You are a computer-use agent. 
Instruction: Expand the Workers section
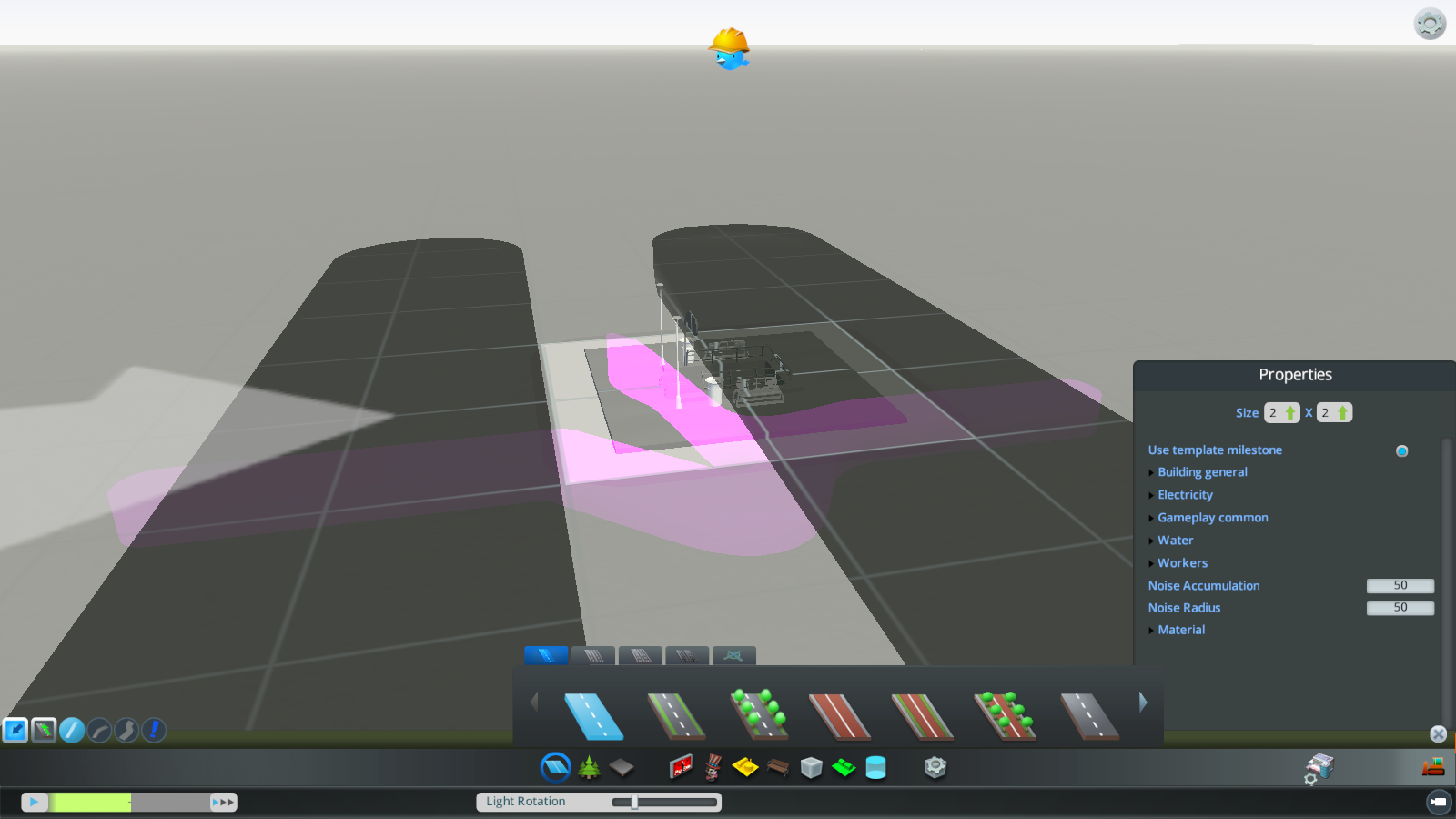[1182, 563]
